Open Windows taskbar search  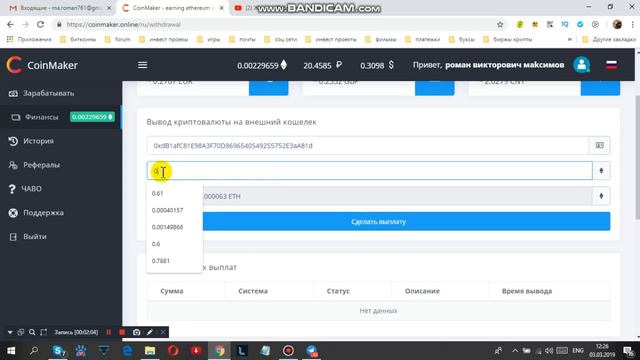point(34,351)
